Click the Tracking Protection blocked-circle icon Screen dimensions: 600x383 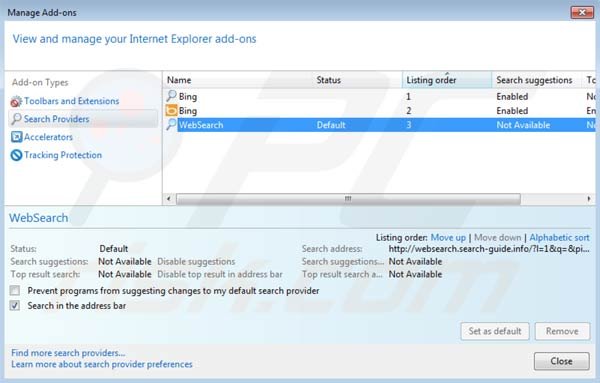pos(16,155)
